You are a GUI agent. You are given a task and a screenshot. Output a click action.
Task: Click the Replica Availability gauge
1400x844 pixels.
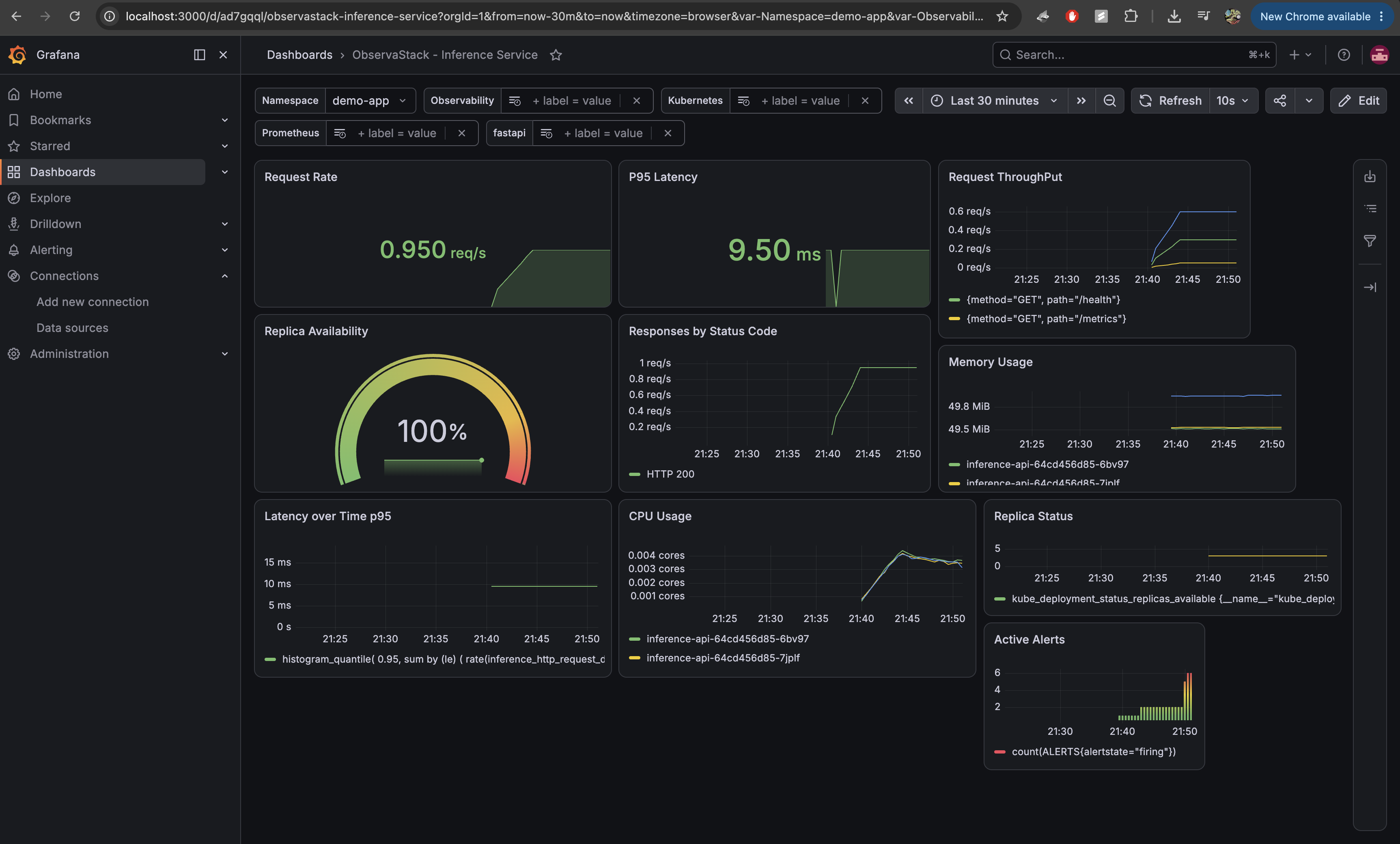[x=433, y=420]
